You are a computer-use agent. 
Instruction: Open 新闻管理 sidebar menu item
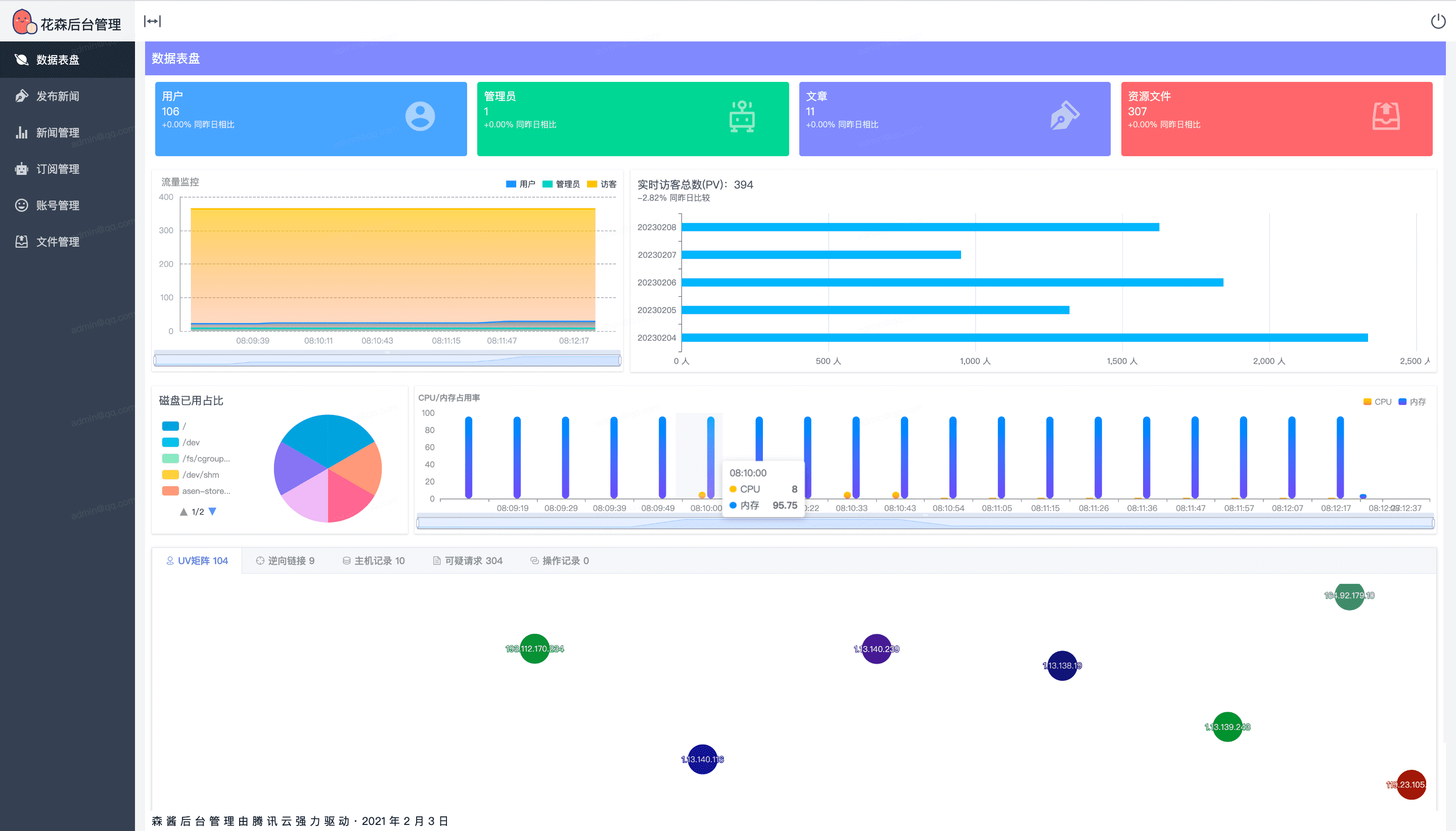tap(67, 132)
